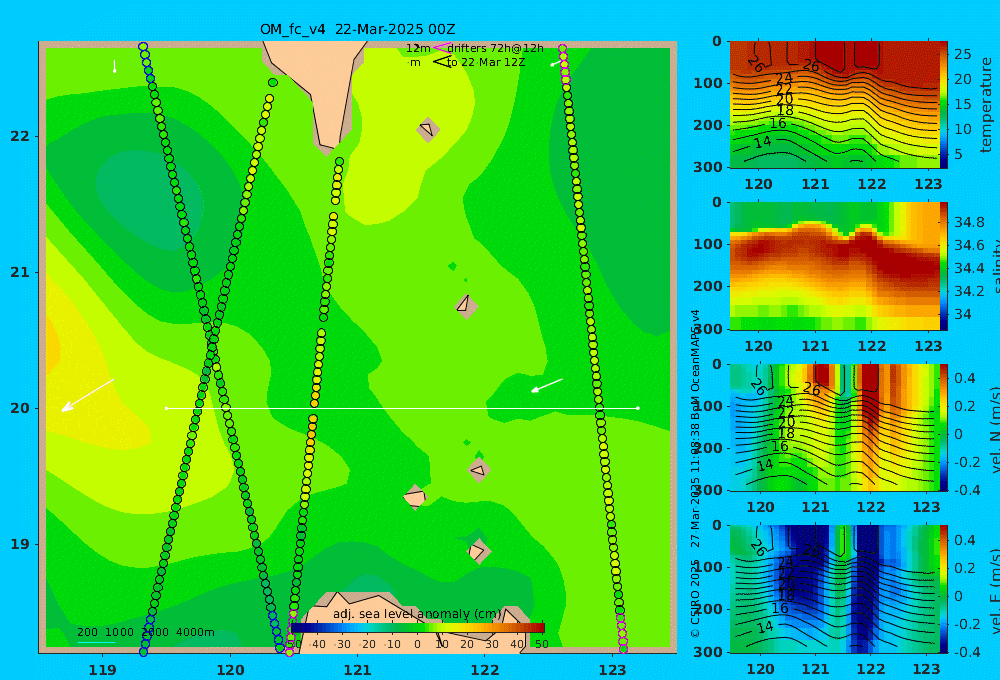1000x680 pixels.
Task: Click the '14' isotherm label in the temperature panel
Action: coord(763,142)
